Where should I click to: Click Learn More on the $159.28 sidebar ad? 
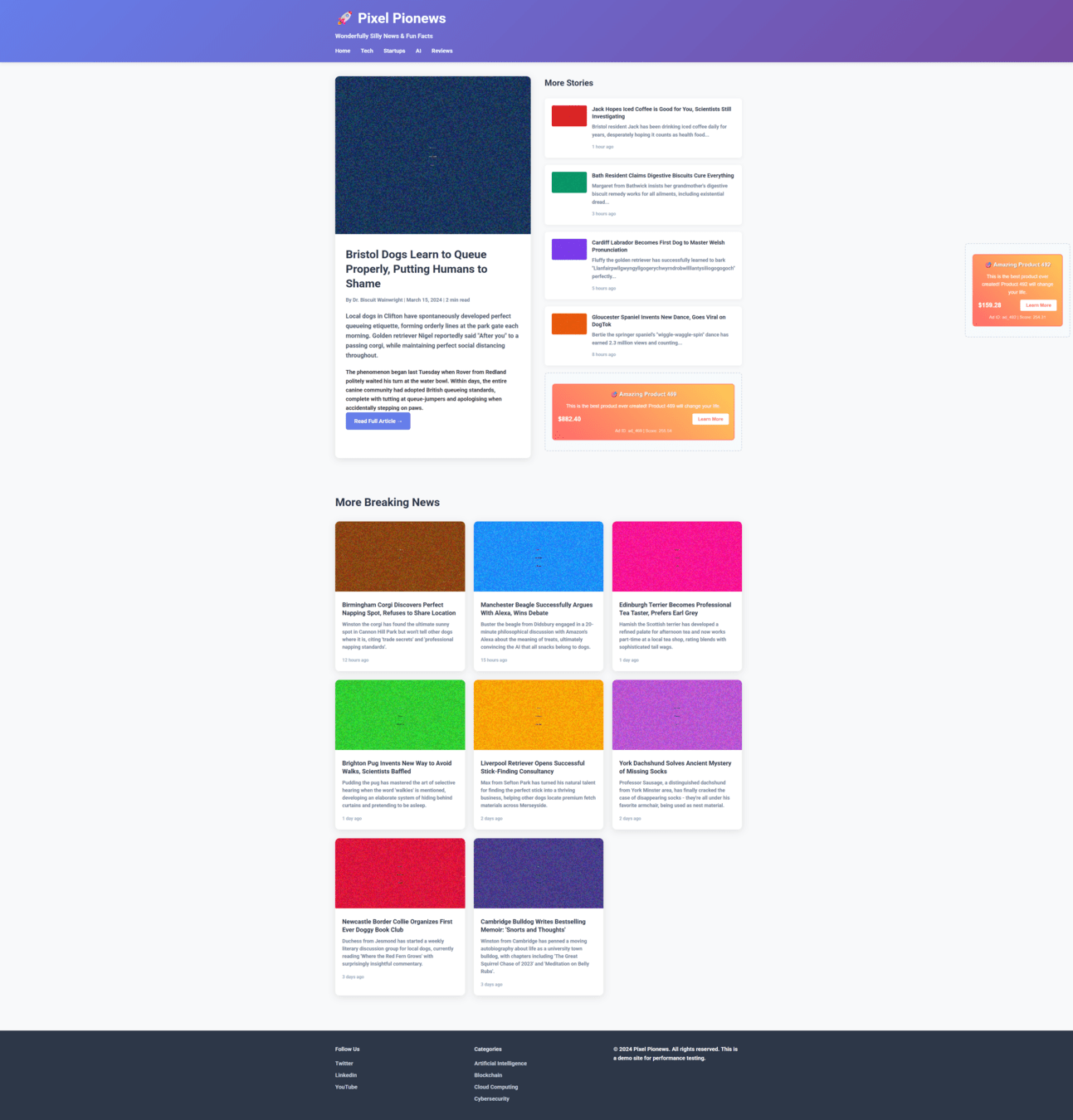pos(1037,305)
